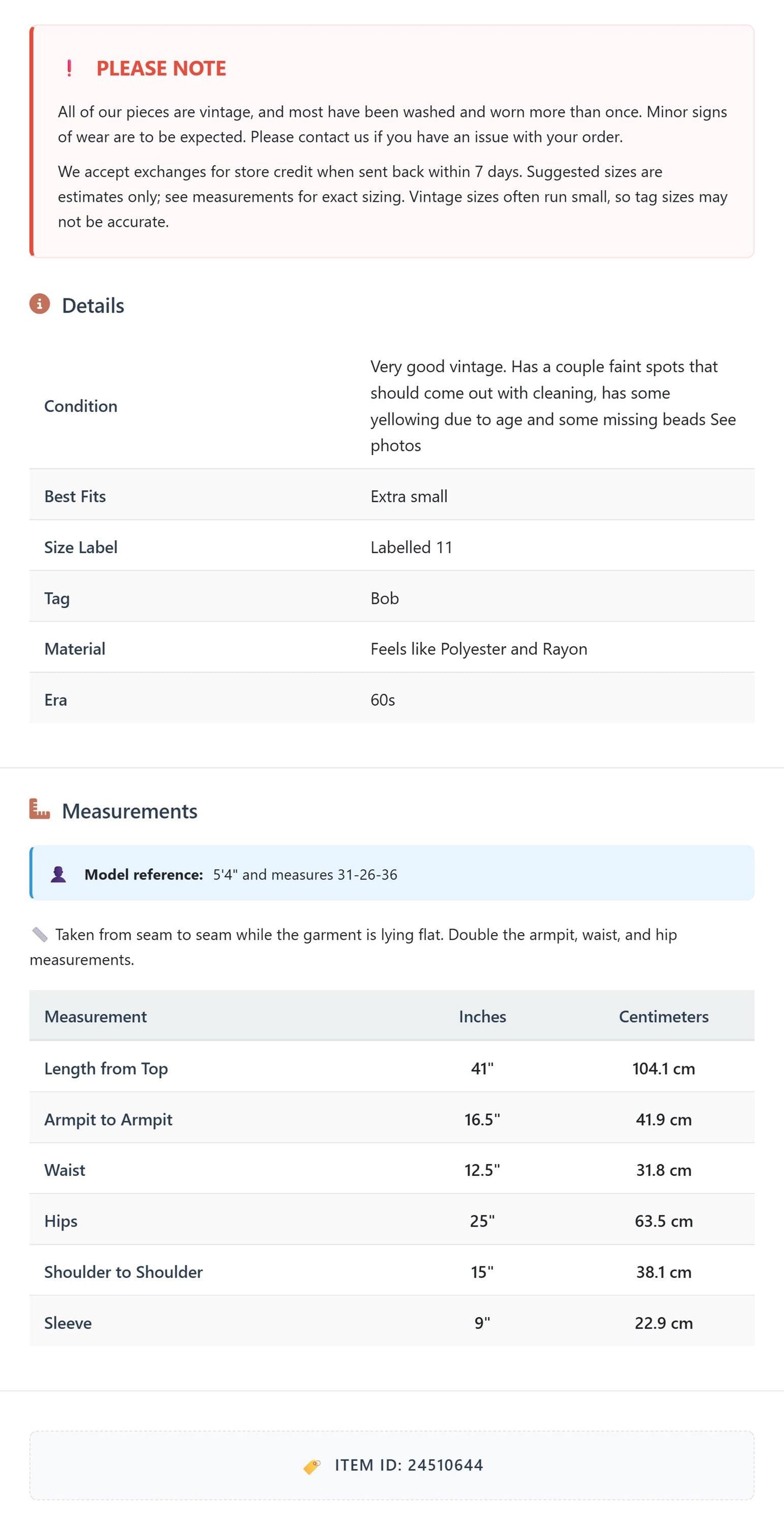Click the ITEM ID 24510644 text
The width and height of the screenshot is (784, 1525).
(409, 1465)
